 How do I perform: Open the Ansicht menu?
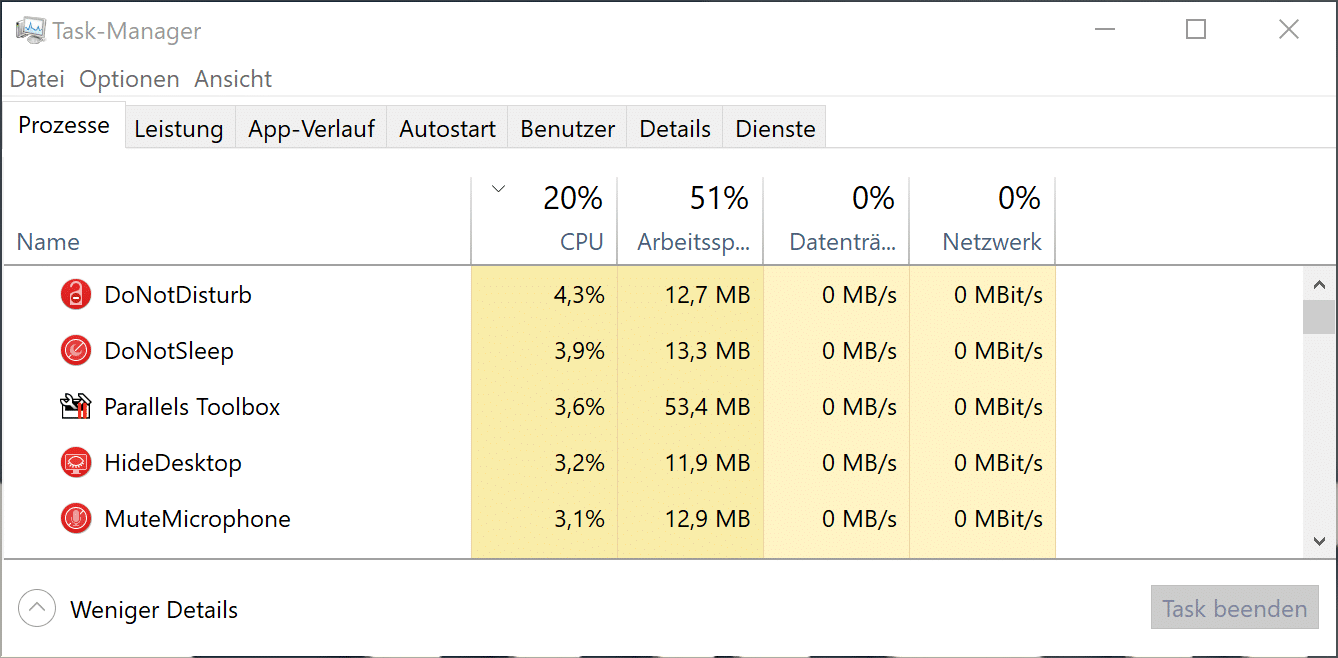pyautogui.click(x=233, y=79)
